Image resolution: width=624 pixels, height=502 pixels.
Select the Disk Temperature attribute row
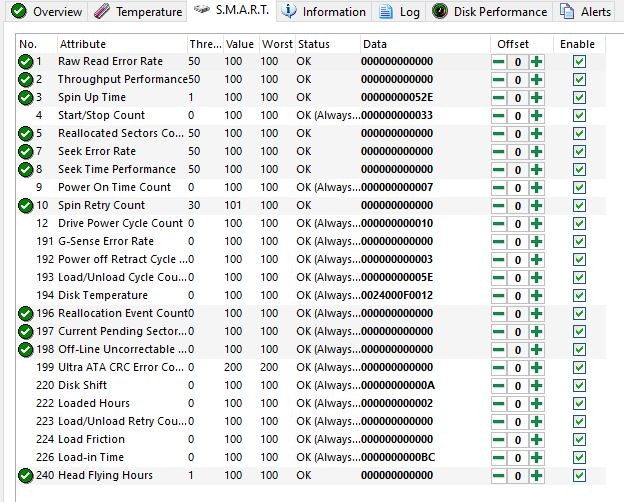click(311, 295)
